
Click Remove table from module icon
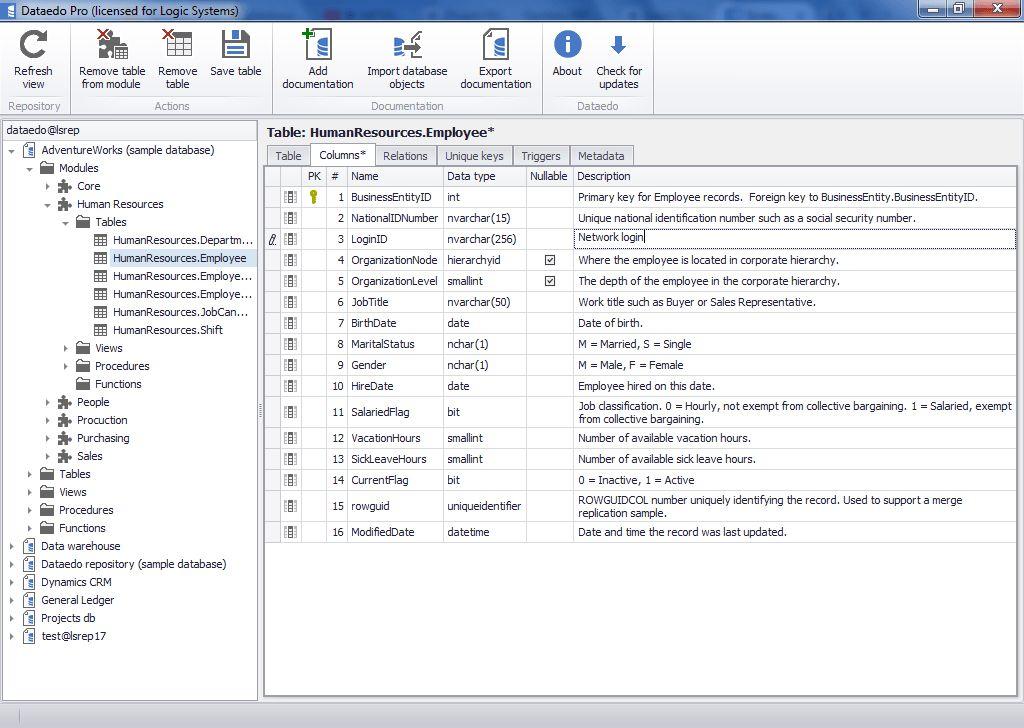point(112,44)
